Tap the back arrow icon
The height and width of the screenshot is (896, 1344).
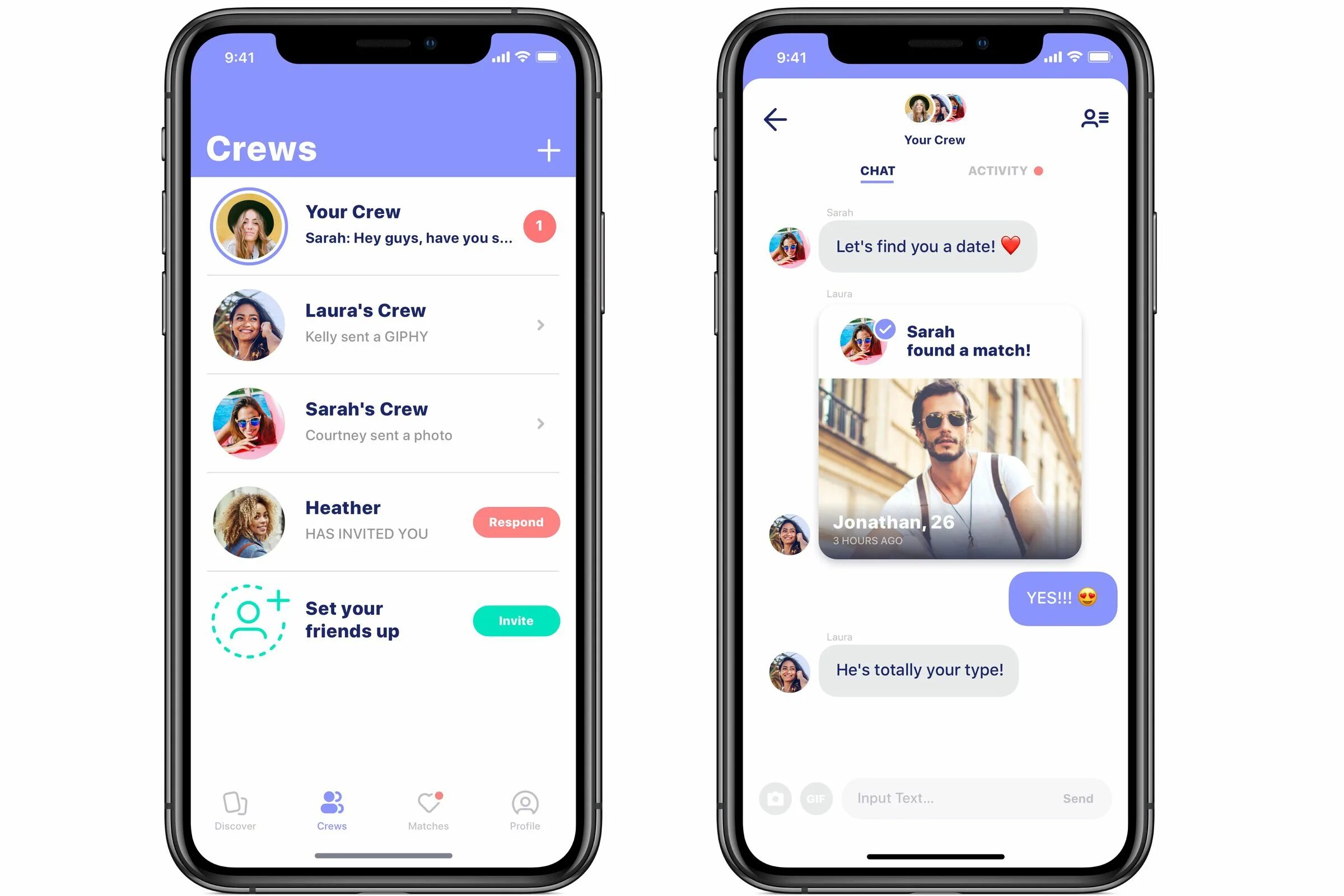(x=775, y=119)
